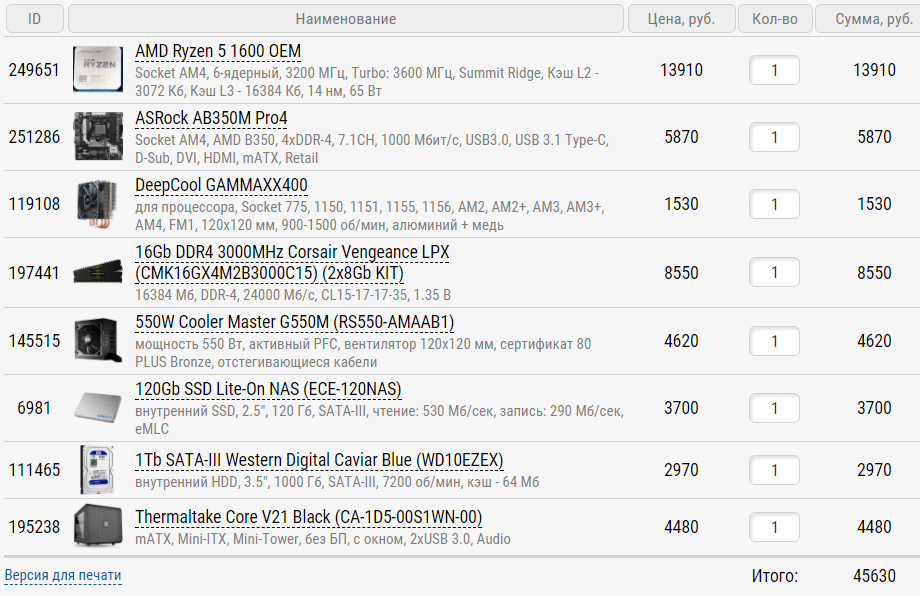The width and height of the screenshot is (920, 596).
Task: Open the 1Tb Western Digital Caviar Blue link
Action: tap(319, 460)
